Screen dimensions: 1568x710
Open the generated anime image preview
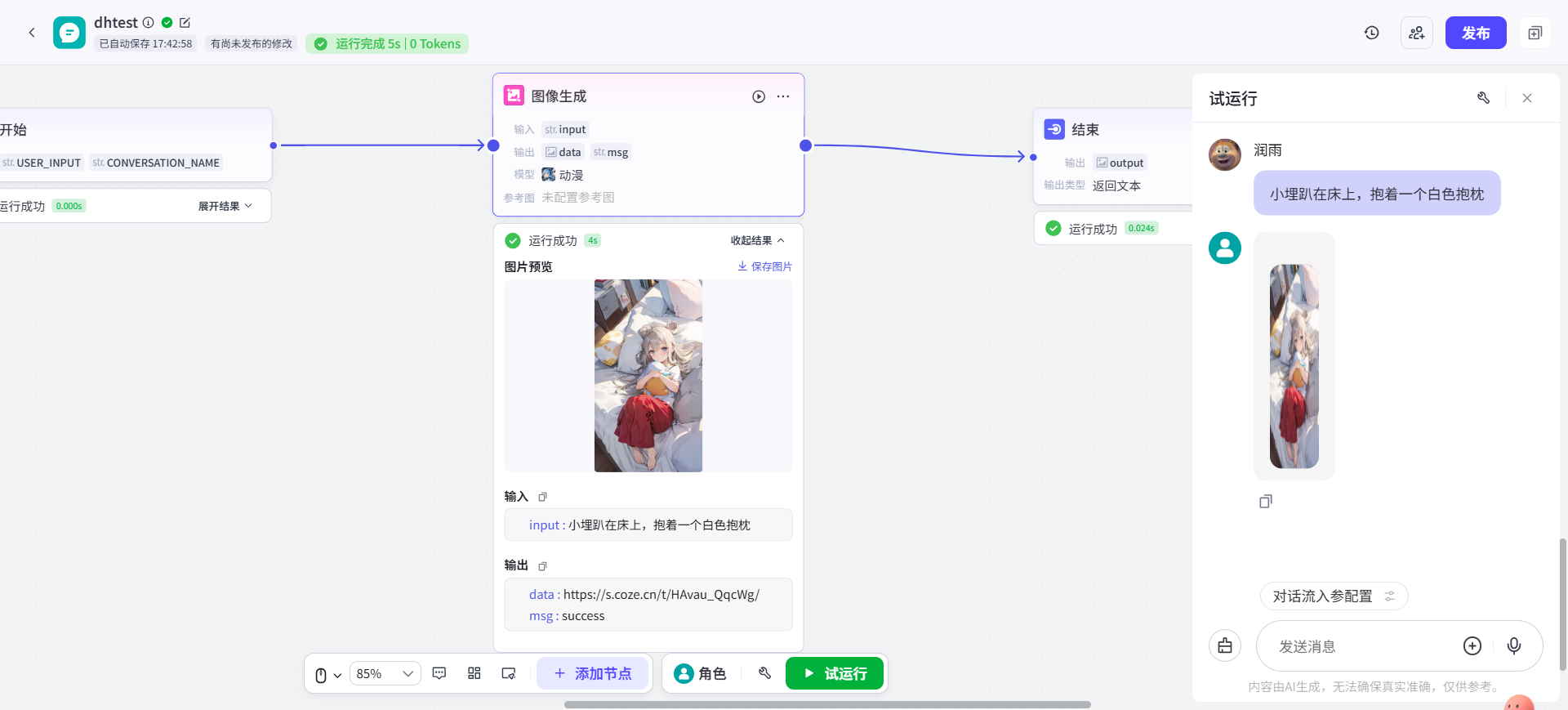tap(648, 376)
